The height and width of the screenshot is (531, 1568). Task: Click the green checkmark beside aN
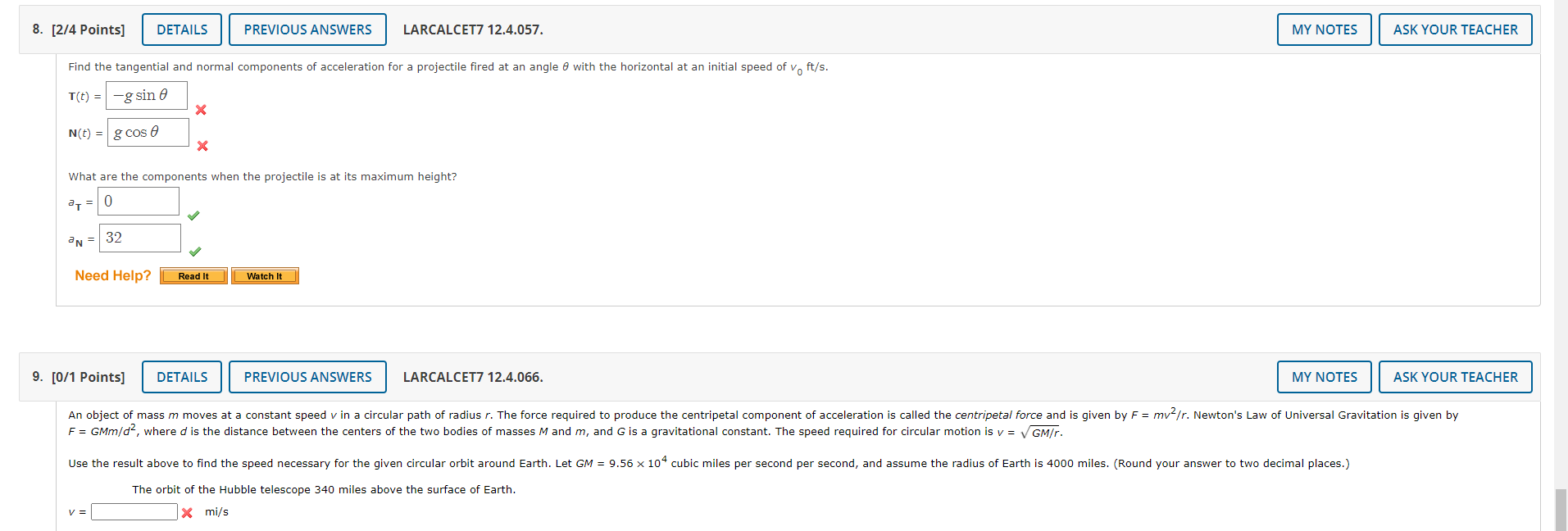pos(195,252)
